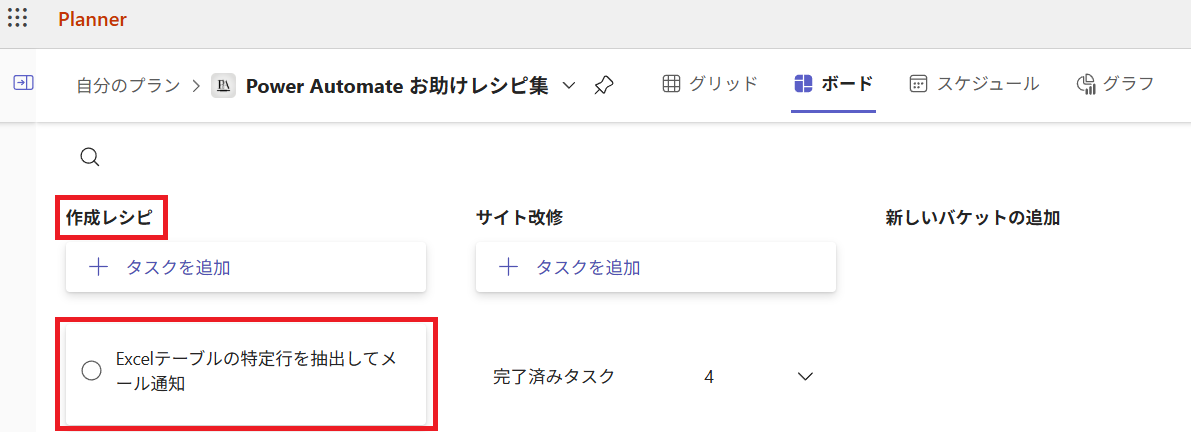Viewport: 1191px width, 432px height.
Task: Go to 自分のプラン breadcrumb
Action: tap(128, 85)
